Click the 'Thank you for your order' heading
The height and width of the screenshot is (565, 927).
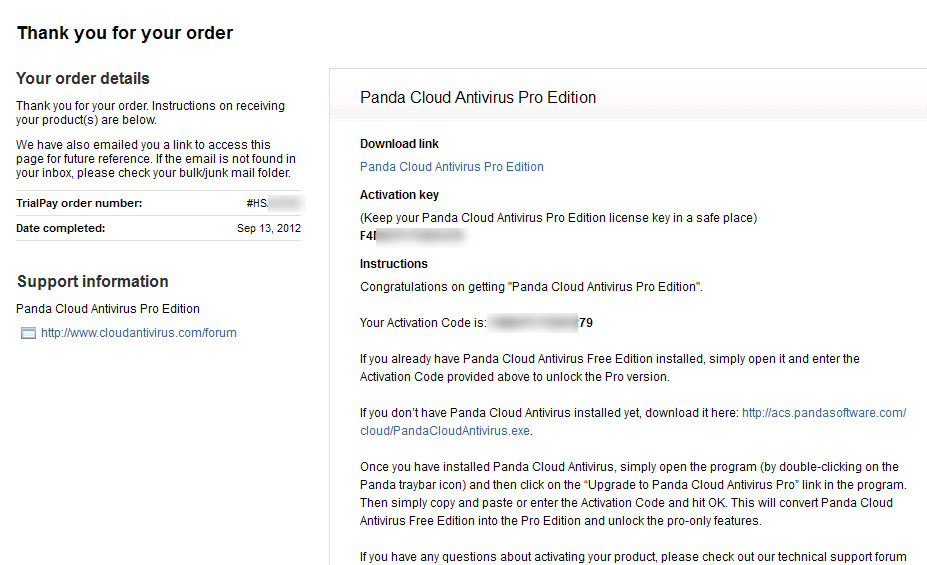pyautogui.click(x=125, y=33)
